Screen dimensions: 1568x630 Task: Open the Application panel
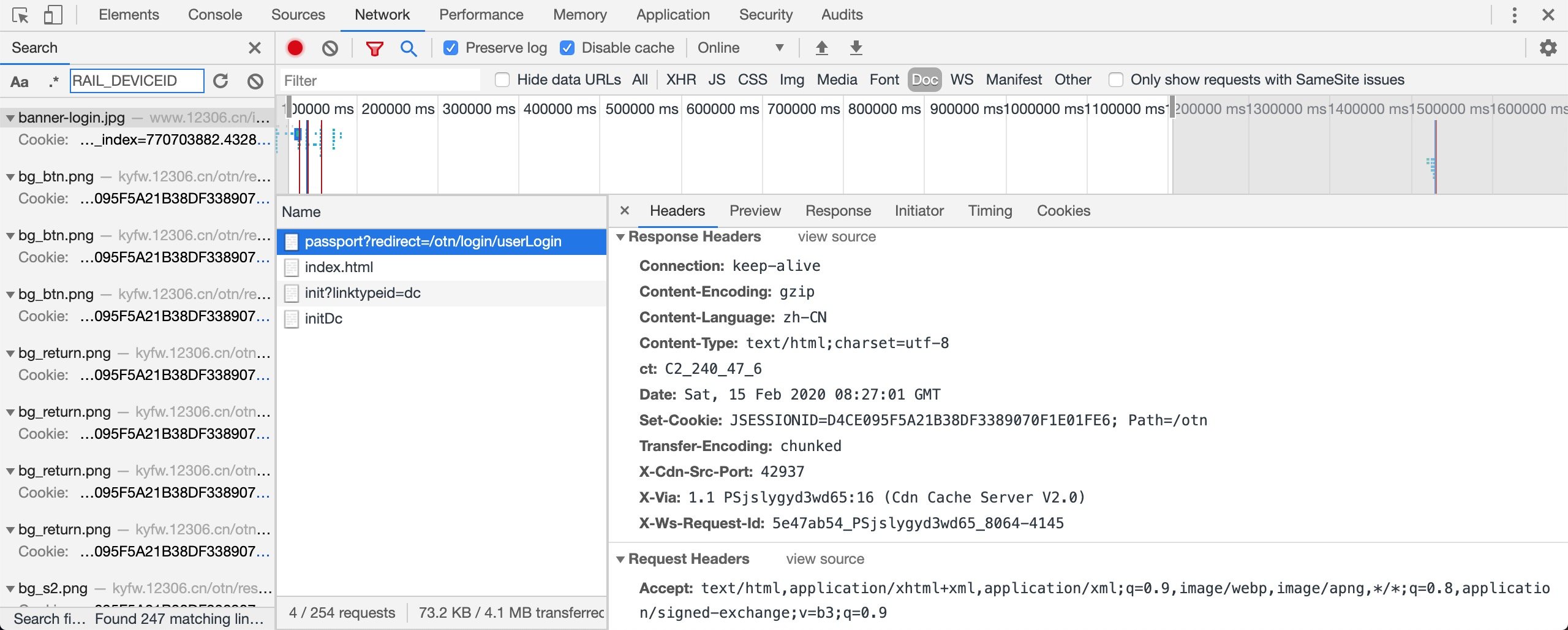[x=672, y=14]
